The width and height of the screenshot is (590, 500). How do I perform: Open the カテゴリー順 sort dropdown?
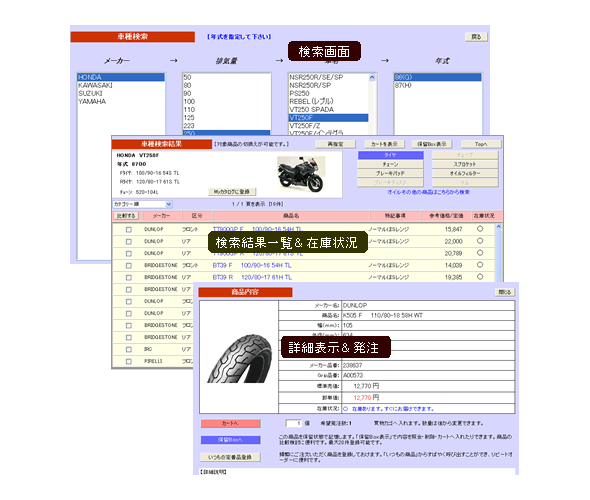143,204
